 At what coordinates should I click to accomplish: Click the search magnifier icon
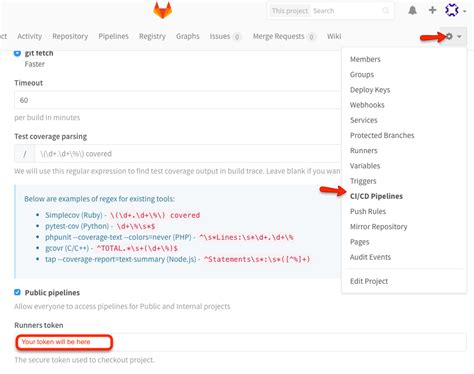(x=386, y=11)
